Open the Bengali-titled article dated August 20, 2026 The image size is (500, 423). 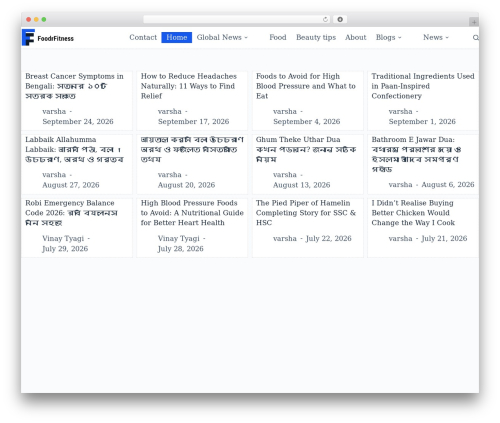[x=192, y=149]
